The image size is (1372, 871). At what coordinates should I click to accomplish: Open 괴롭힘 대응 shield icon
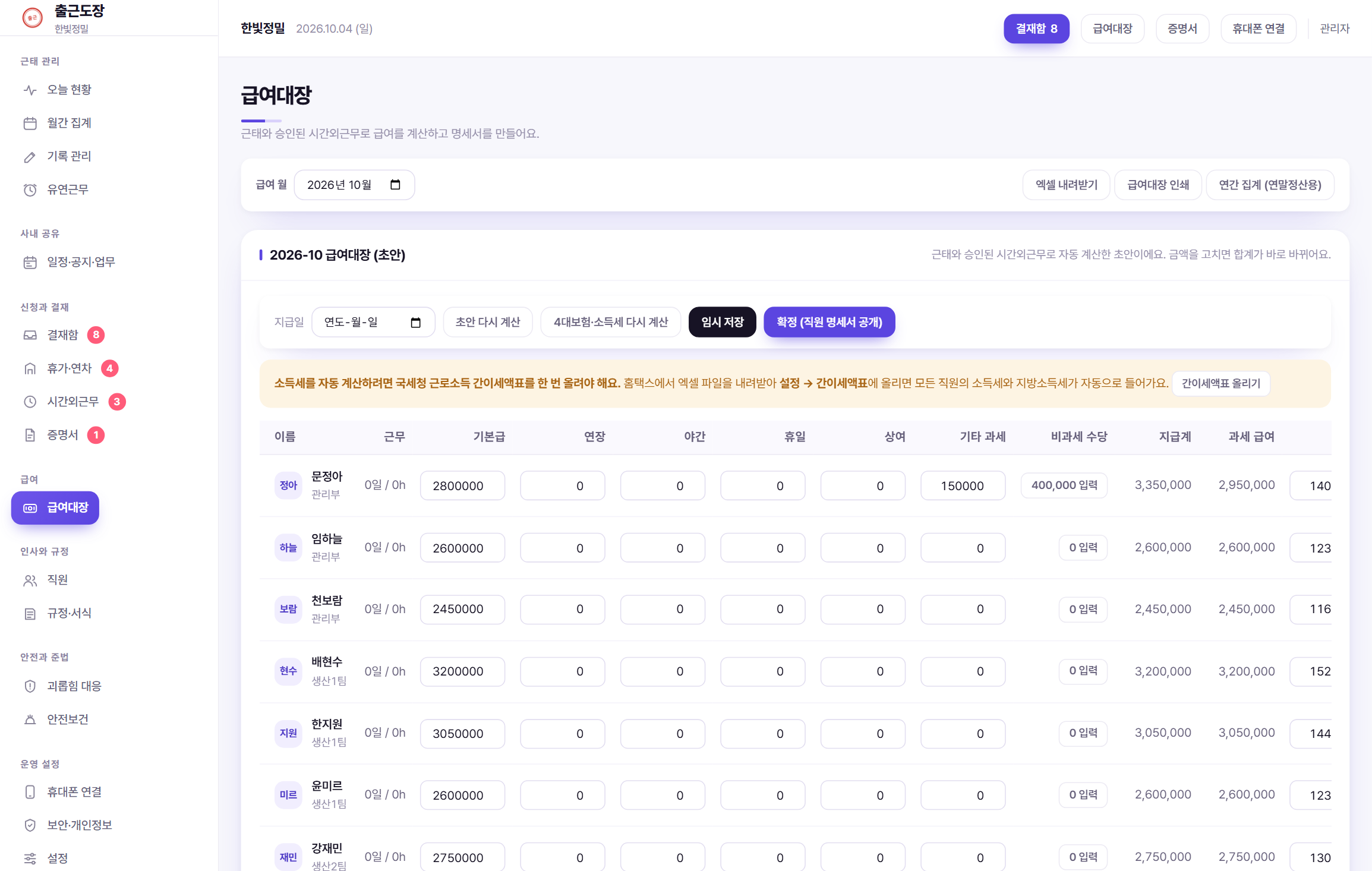[30, 686]
